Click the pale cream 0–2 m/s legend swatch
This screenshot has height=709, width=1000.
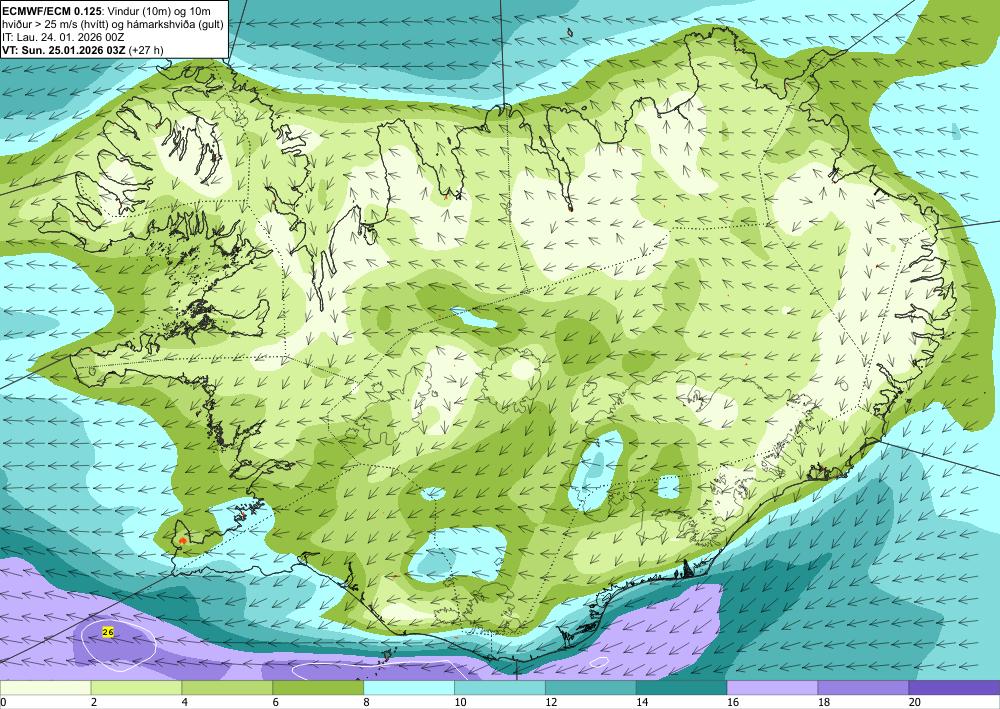(x=45, y=688)
